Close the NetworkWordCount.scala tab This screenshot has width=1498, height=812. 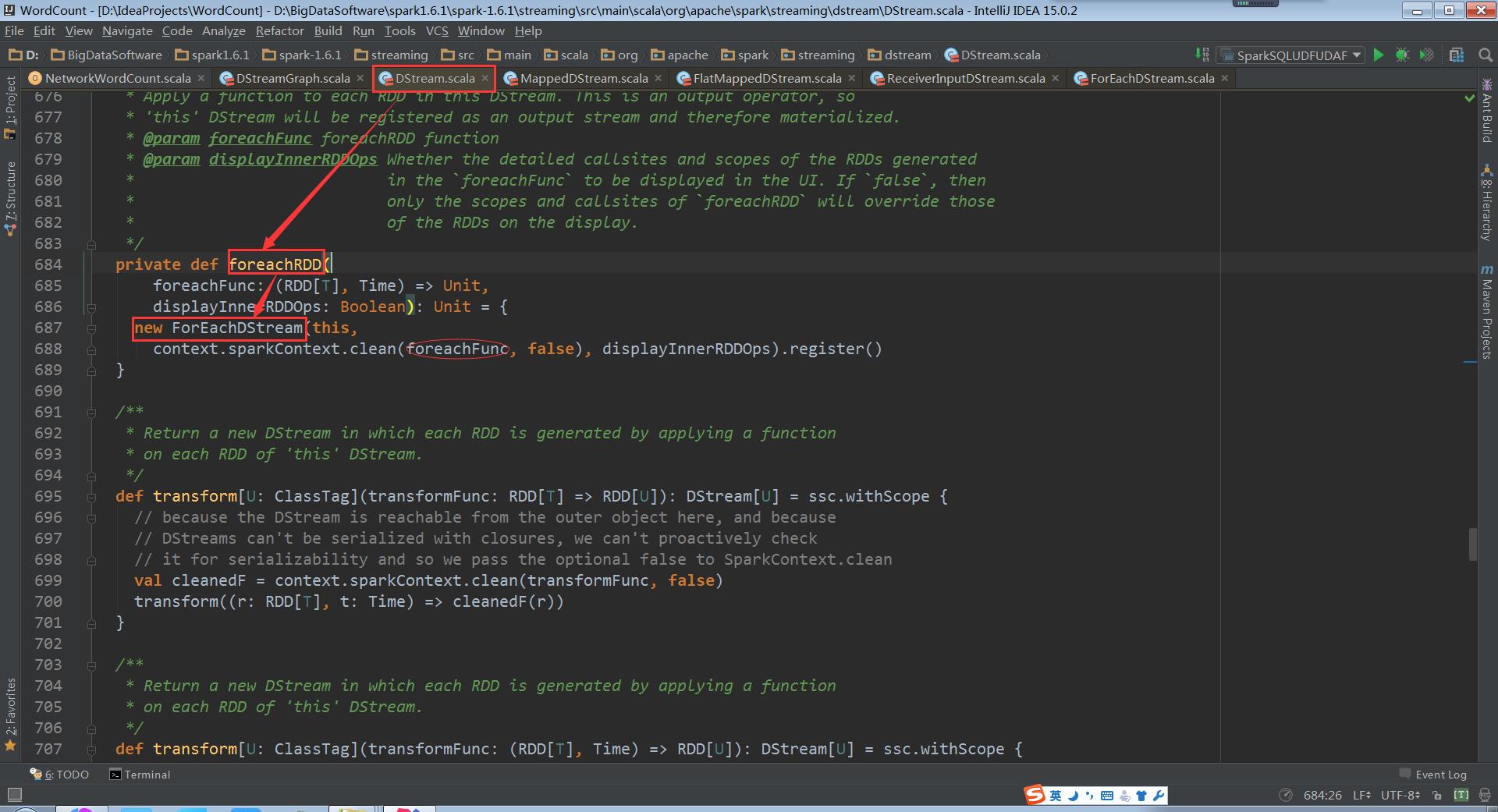[201, 78]
